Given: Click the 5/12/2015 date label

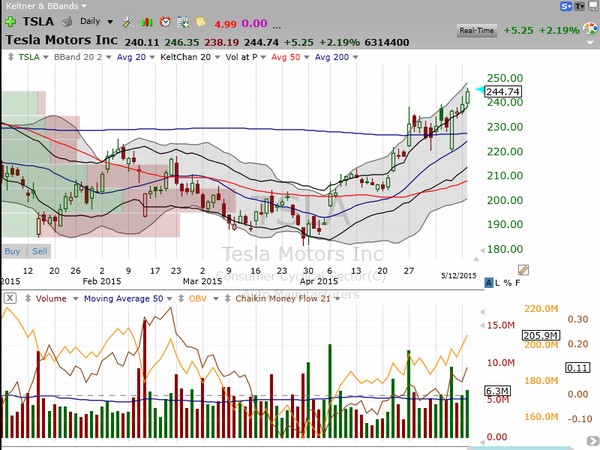Looking at the screenshot, I should pos(459,276).
